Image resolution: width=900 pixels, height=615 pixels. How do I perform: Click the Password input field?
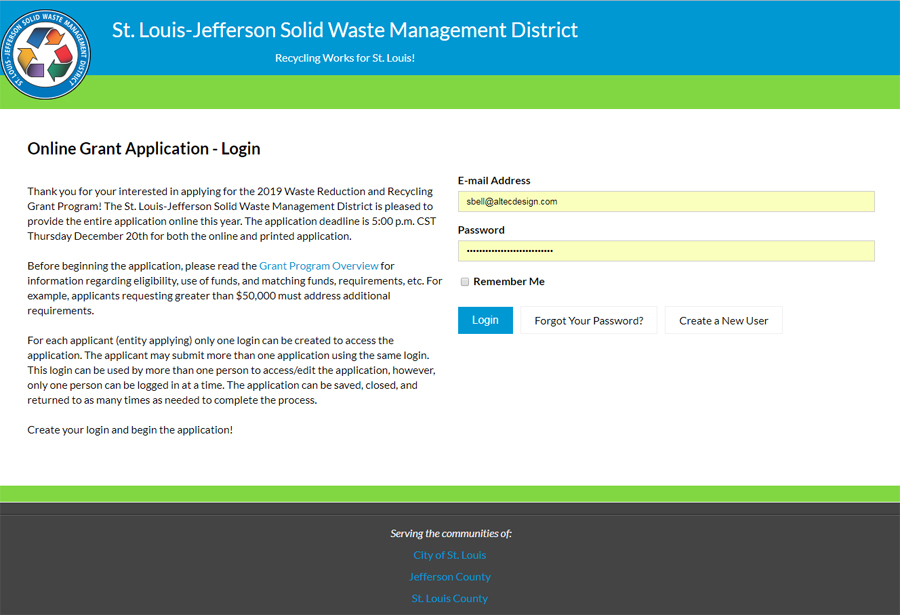(666, 251)
